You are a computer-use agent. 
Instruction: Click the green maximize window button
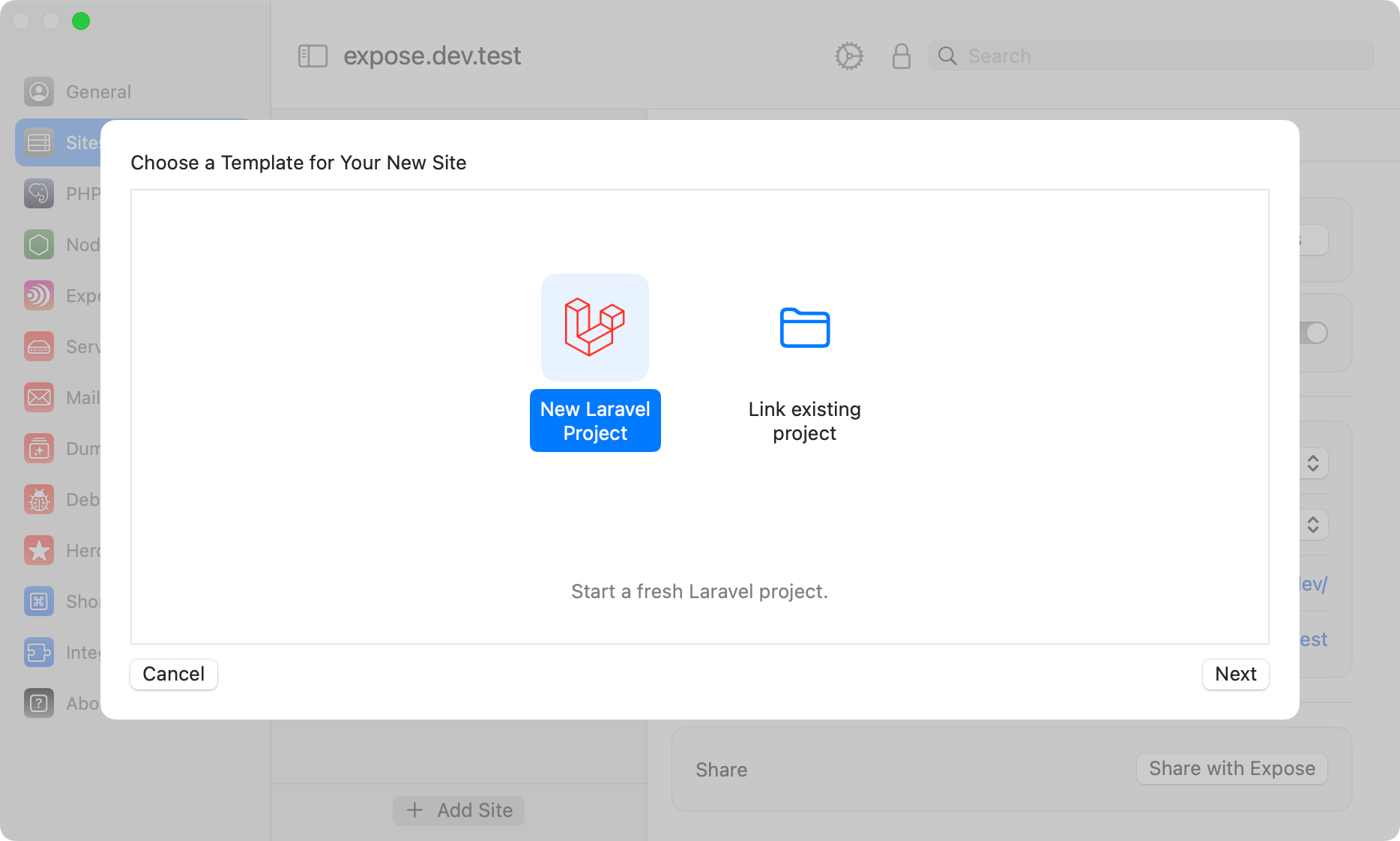point(81,21)
